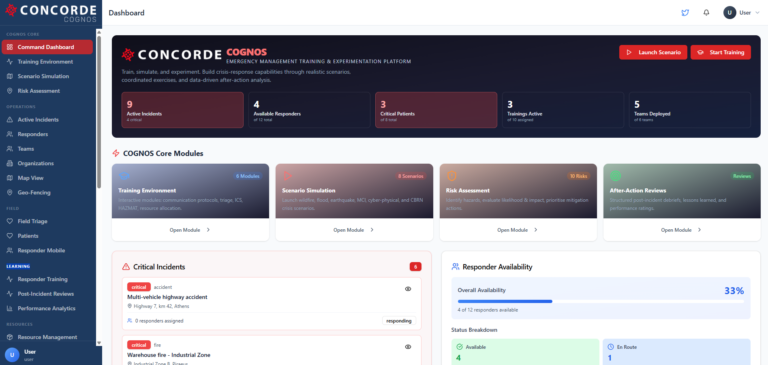Open Scenario Simulation sidebar item

[47, 76]
